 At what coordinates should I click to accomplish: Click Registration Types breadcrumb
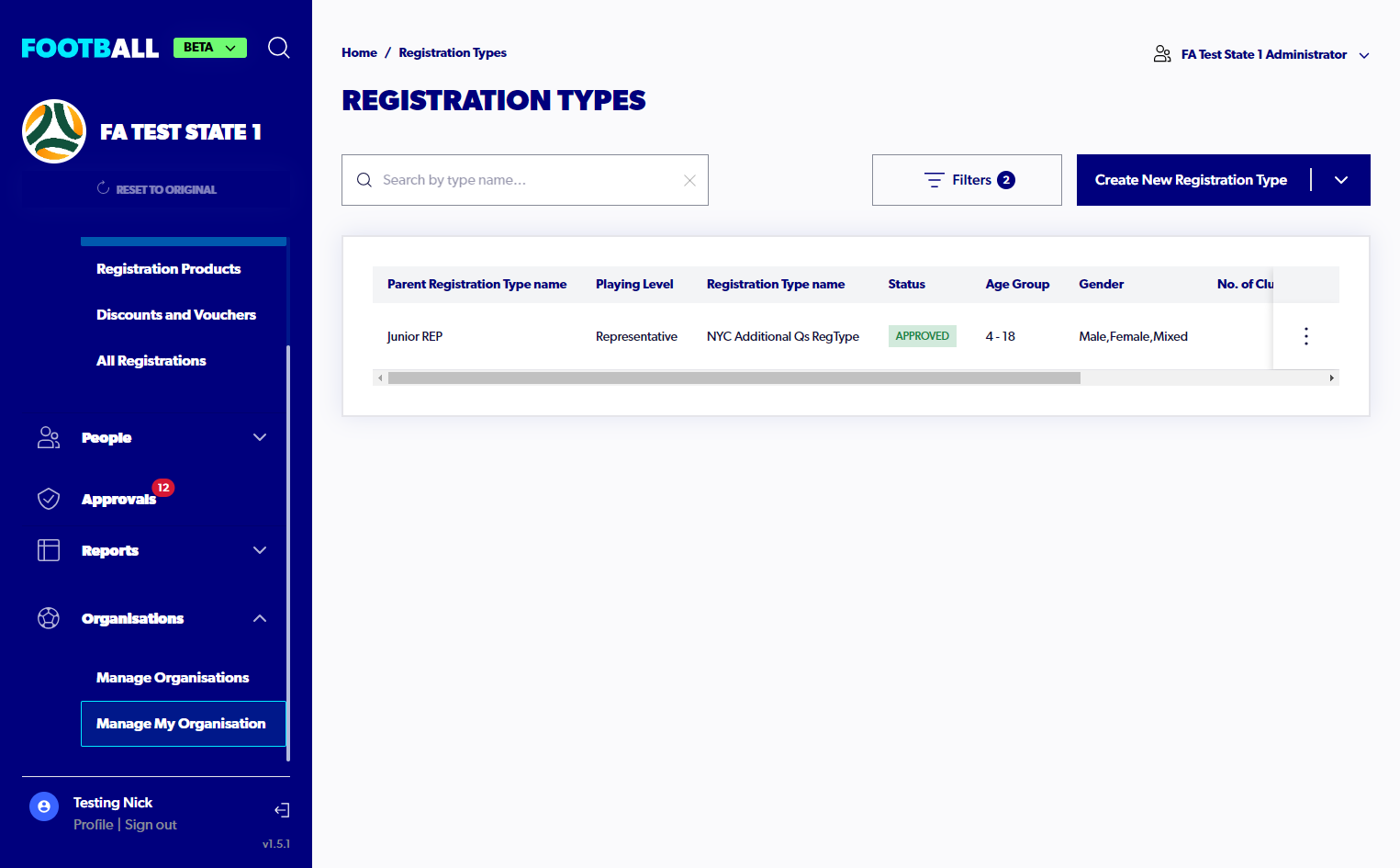(x=453, y=53)
